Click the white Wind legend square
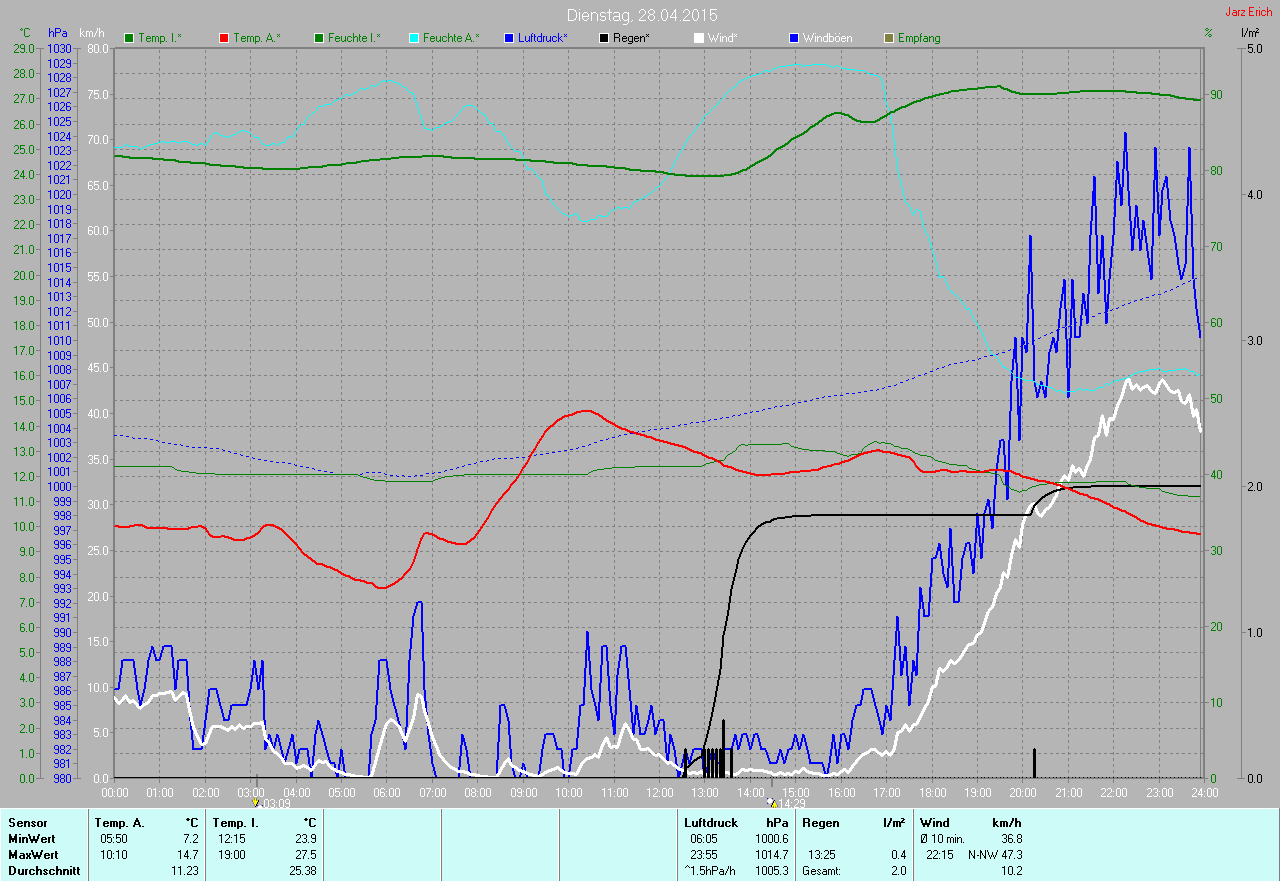The image size is (1280, 881). point(699,38)
